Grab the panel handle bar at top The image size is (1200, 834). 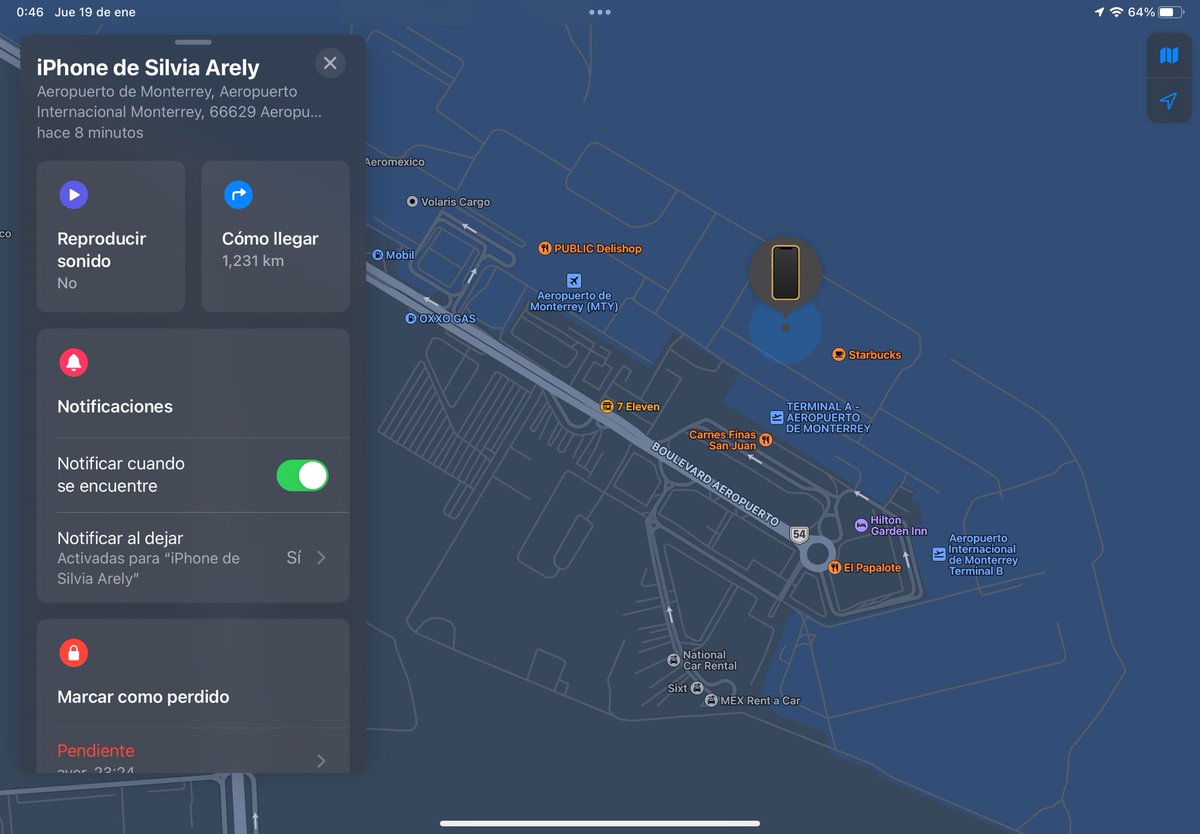pyautogui.click(x=193, y=42)
